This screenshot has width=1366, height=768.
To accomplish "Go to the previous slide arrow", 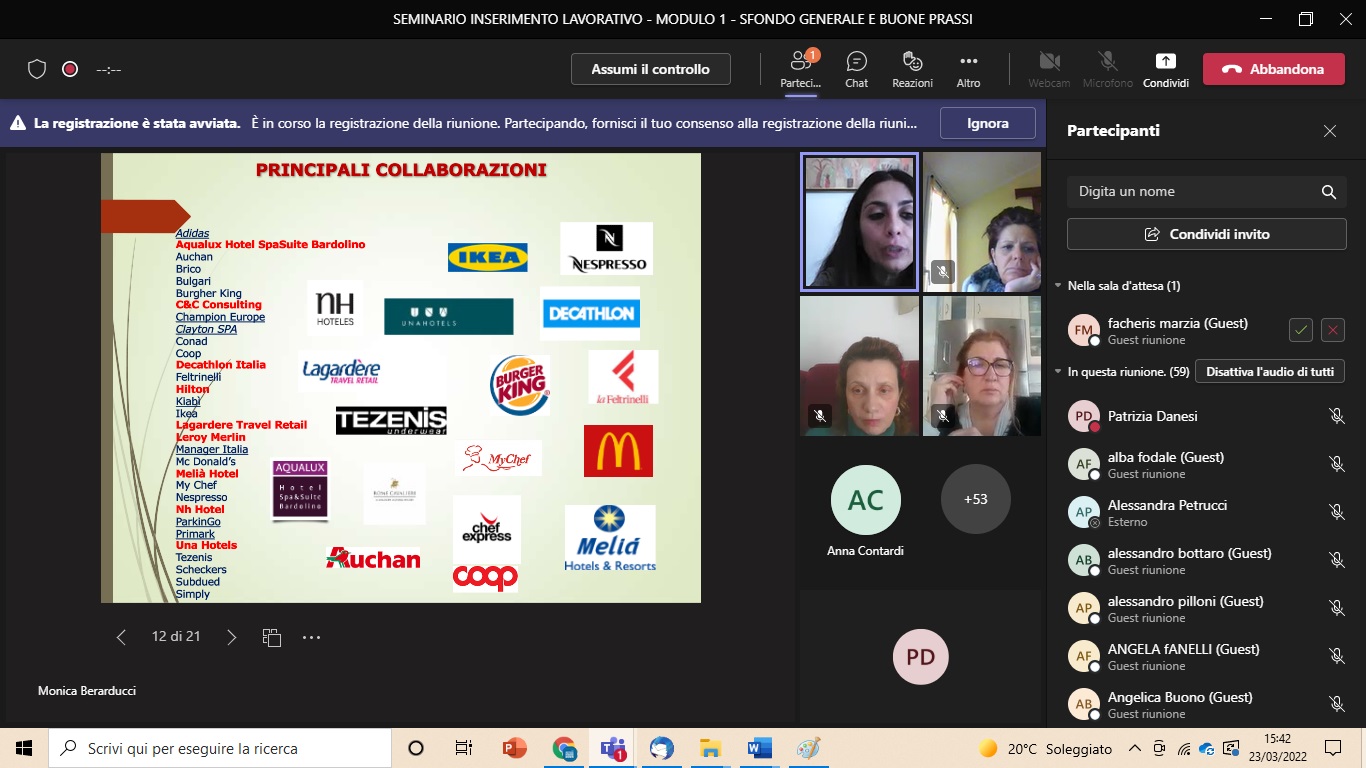I will [121, 637].
